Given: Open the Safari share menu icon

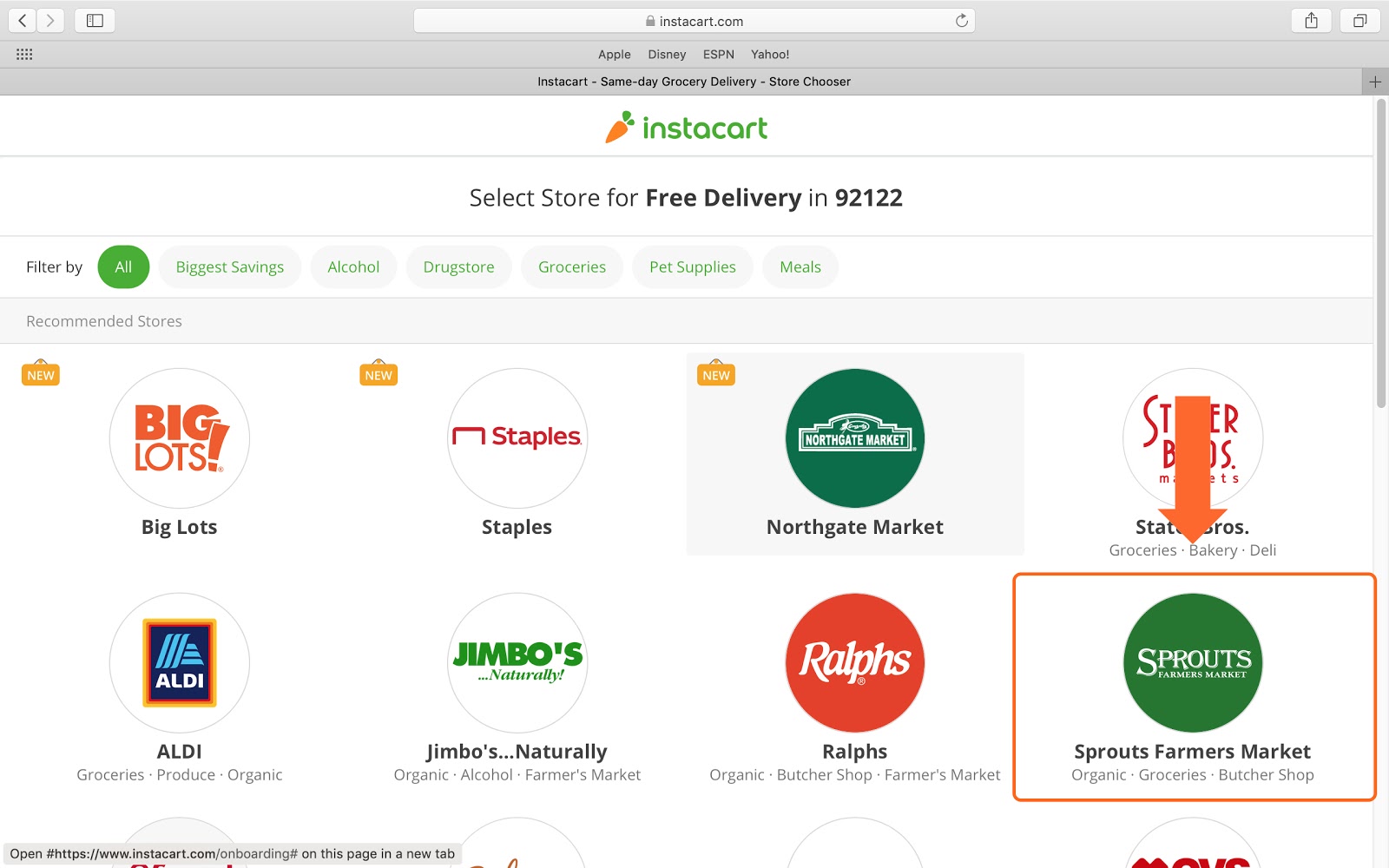Looking at the screenshot, I should [x=1312, y=21].
